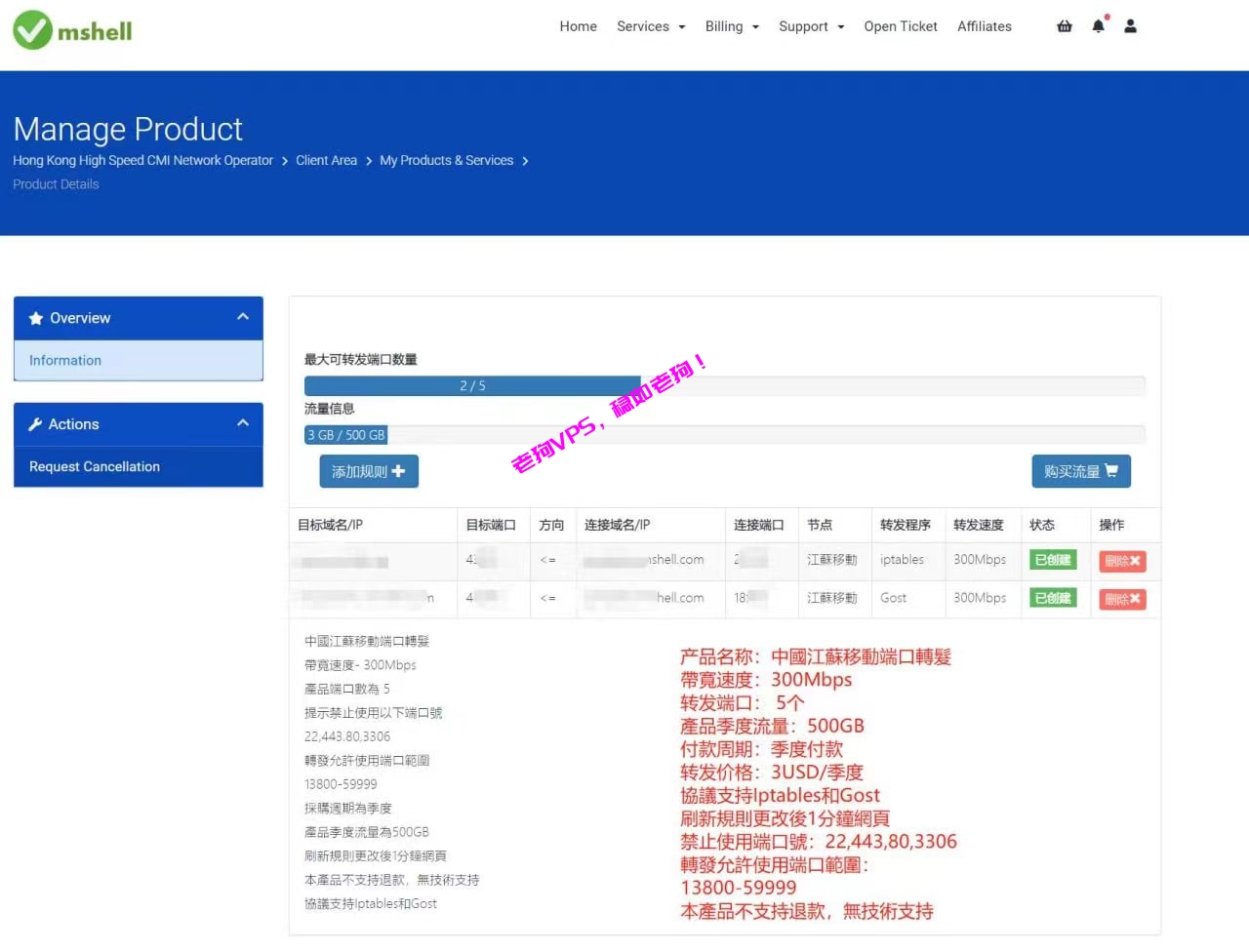This screenshot has height=952, width=1249.
Task: Click the Gost program cell
Action: (x=893, y=598)
